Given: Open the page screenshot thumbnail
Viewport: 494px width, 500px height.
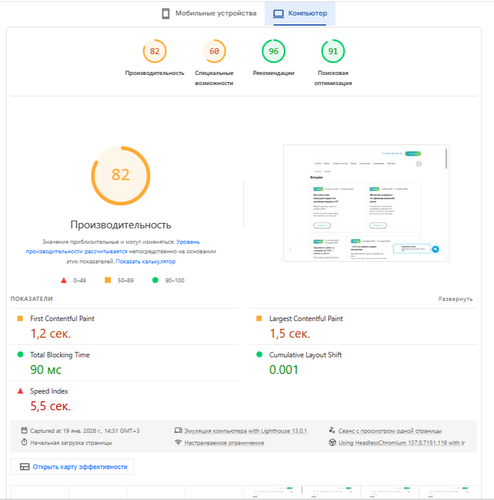Looking at the screenshot, I should click(366, 203).
